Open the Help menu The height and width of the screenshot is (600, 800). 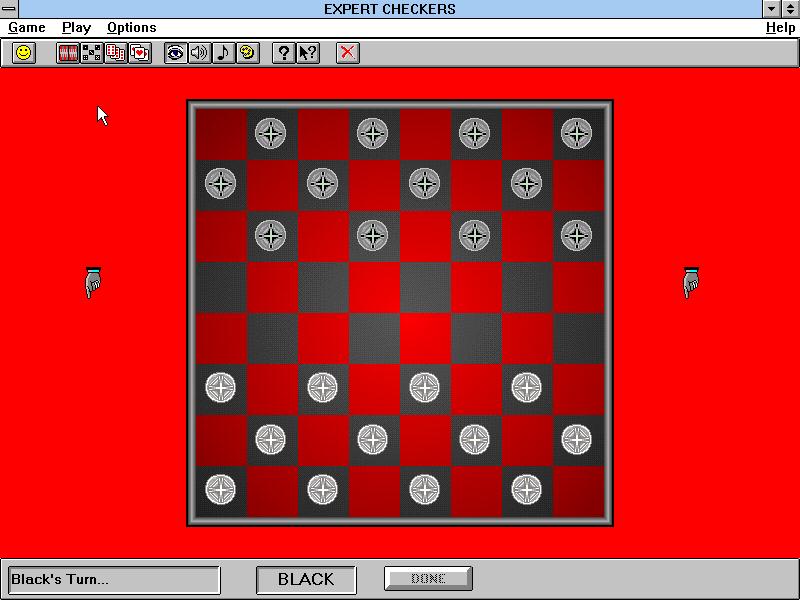(780, 28)
